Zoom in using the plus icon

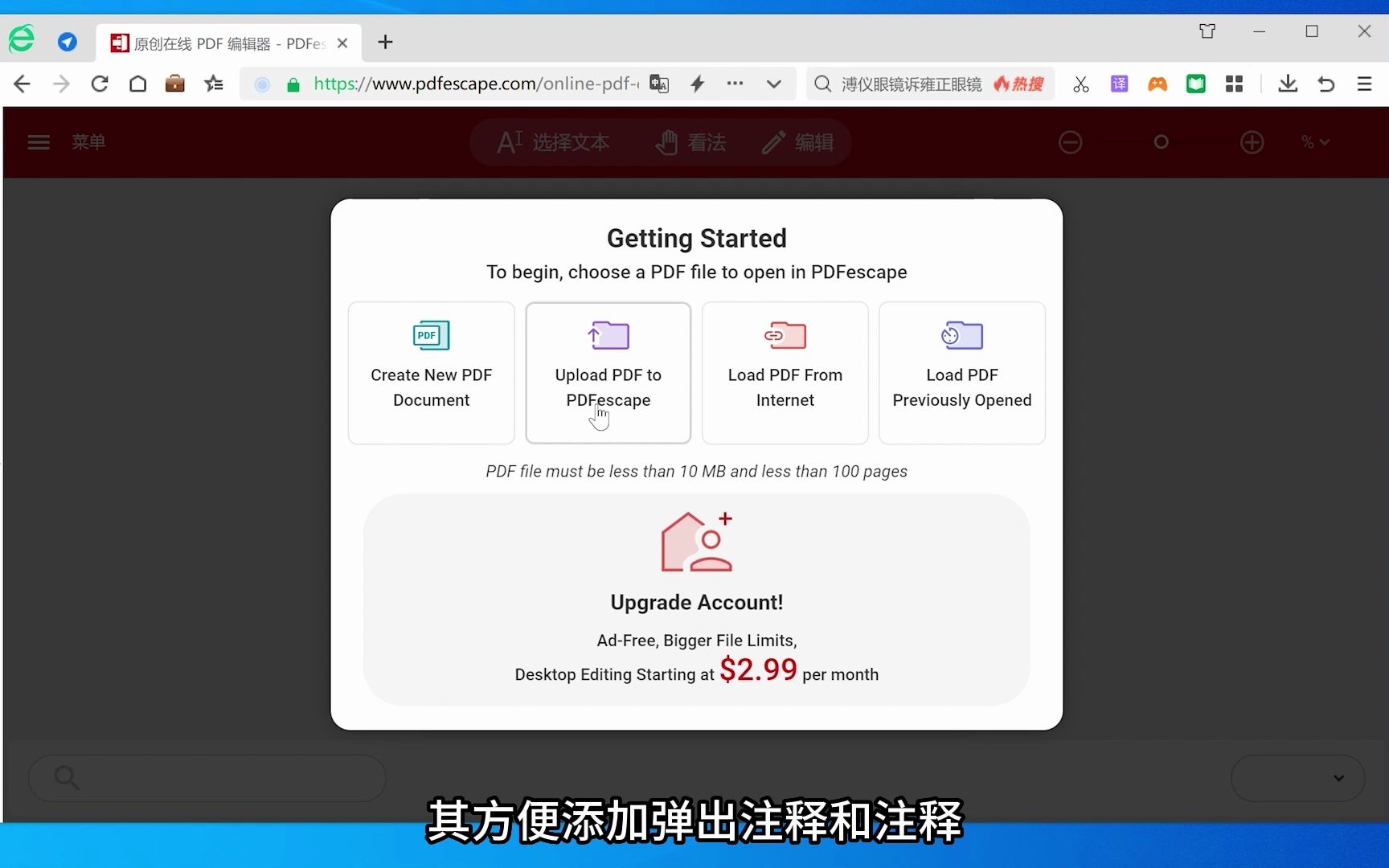[1252, 142]
